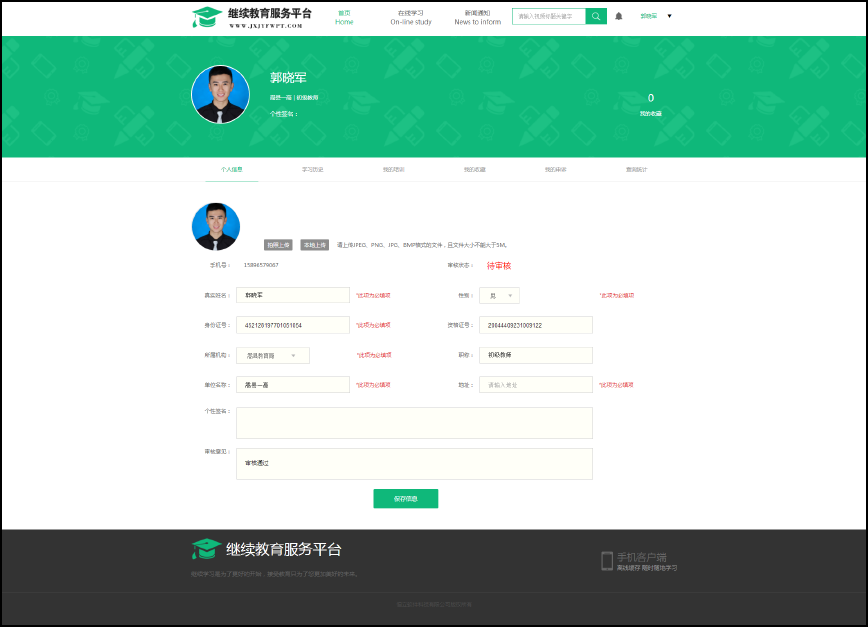Expand the user account dropdown arrow
Screen dimensions: 868x627
[669, 16]
